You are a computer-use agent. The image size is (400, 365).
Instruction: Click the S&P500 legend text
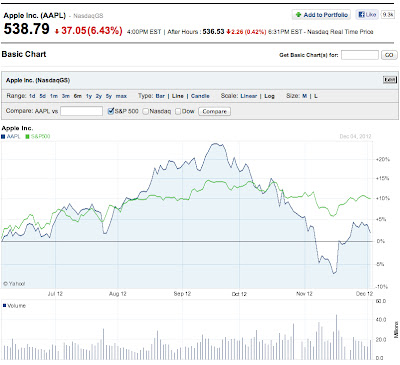click(40, 136)
